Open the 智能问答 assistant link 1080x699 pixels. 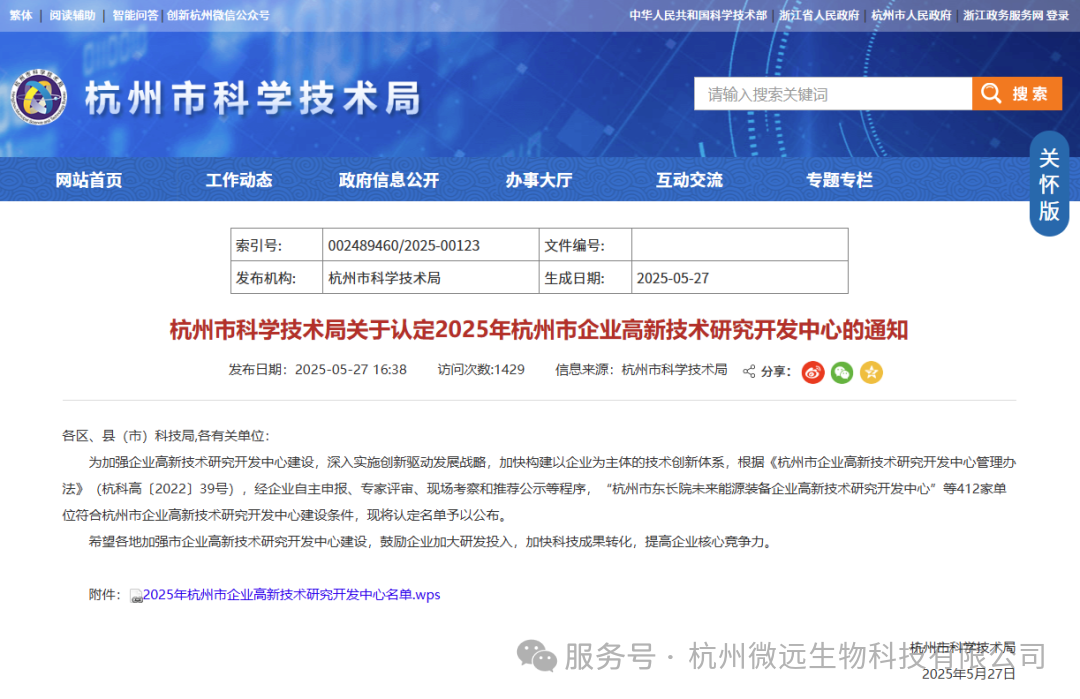pos(135,15)
